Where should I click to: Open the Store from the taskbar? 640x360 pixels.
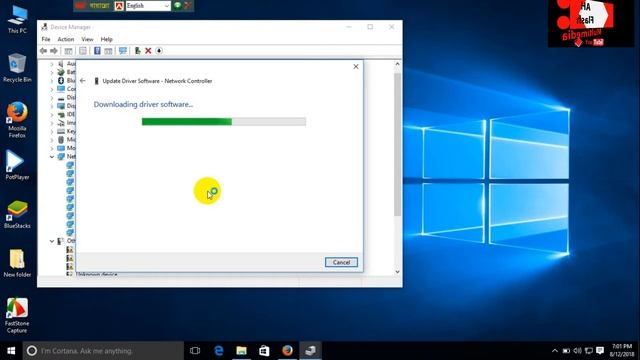(264, 351)
